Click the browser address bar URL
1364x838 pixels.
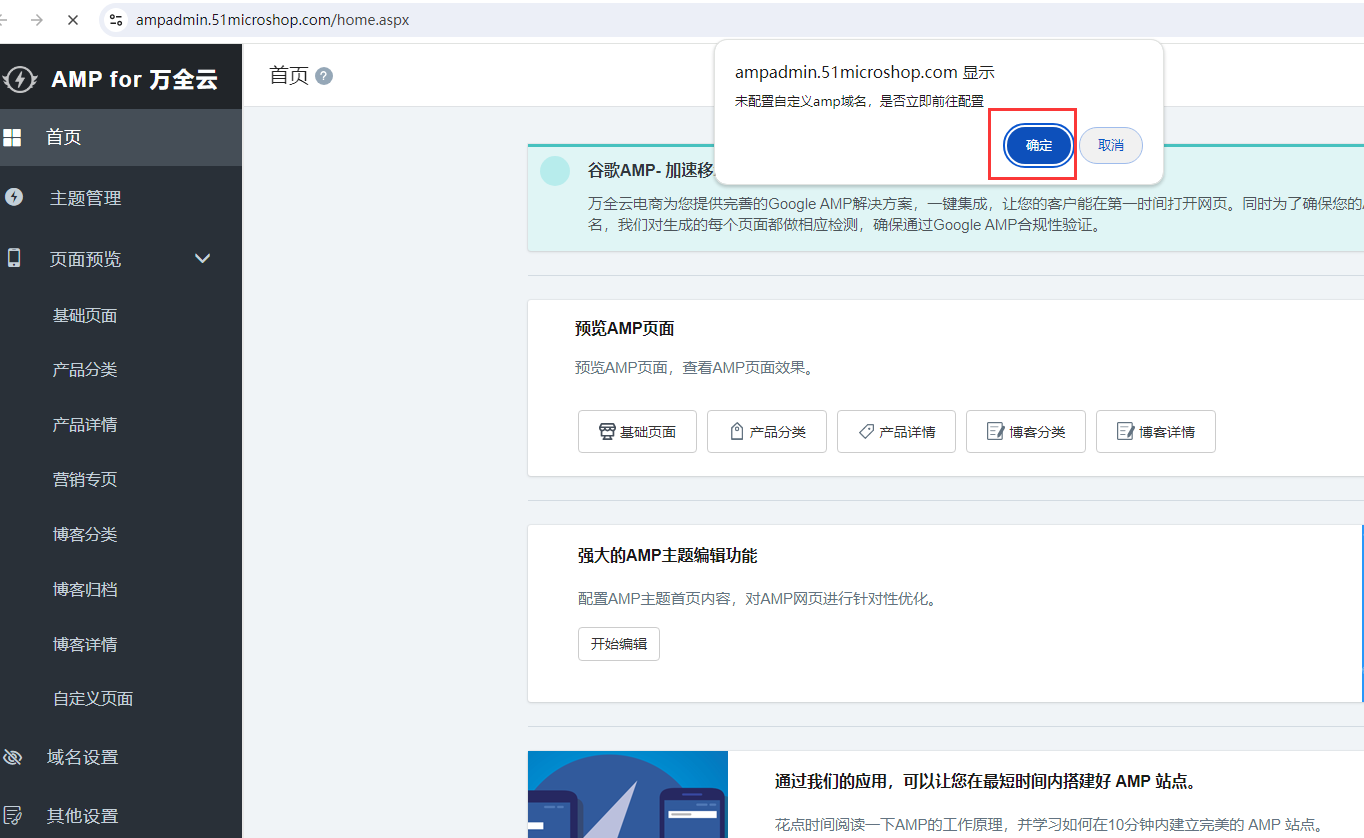272,20
